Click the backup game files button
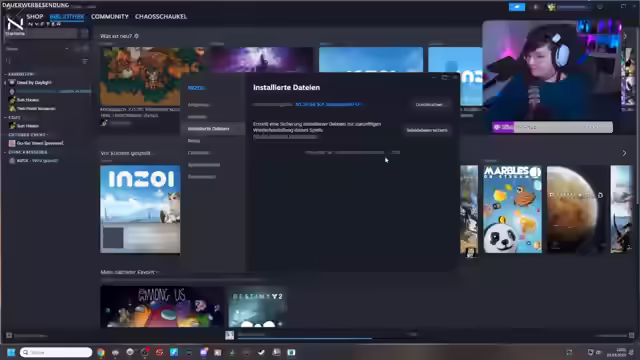640x360 pixels. [x=427, y=130]
